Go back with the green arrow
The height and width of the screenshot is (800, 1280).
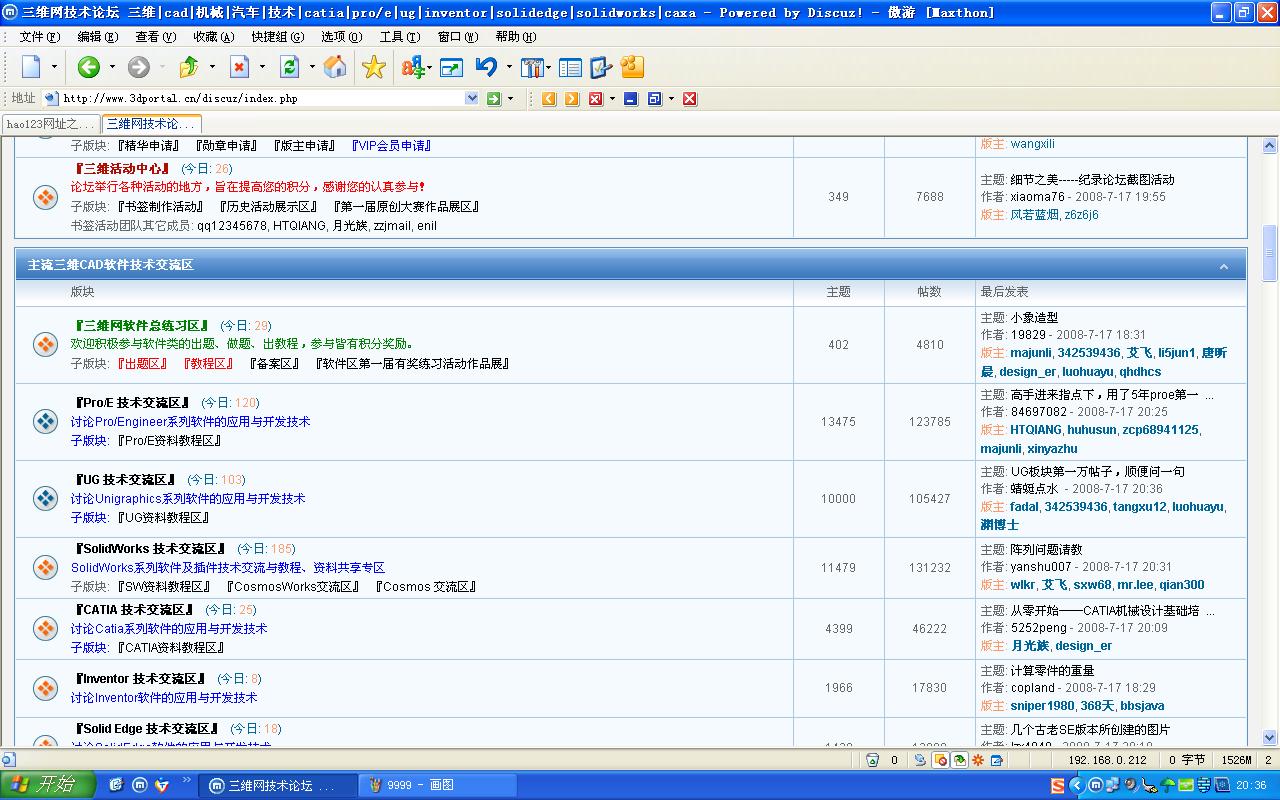(x=88, y=67)
